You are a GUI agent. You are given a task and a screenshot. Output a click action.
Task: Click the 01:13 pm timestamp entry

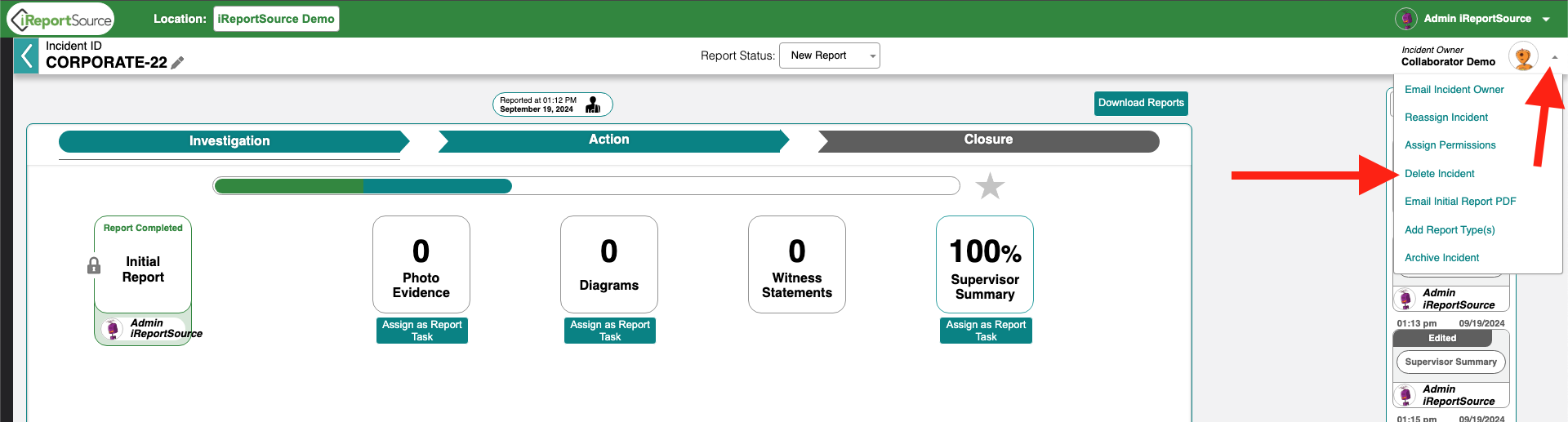[x=1416, y=324]
